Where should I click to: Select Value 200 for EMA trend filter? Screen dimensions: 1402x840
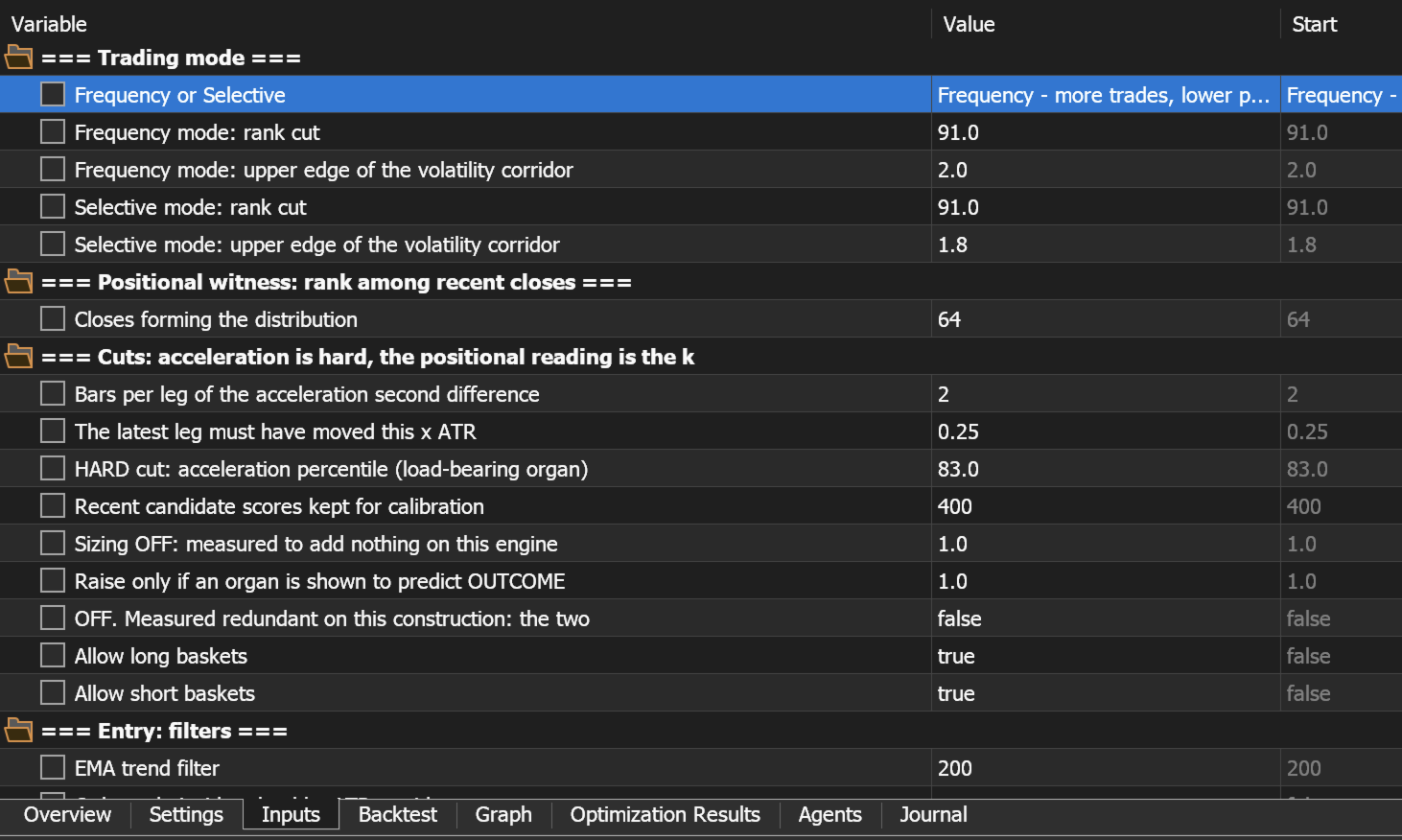pos(1106,768)
